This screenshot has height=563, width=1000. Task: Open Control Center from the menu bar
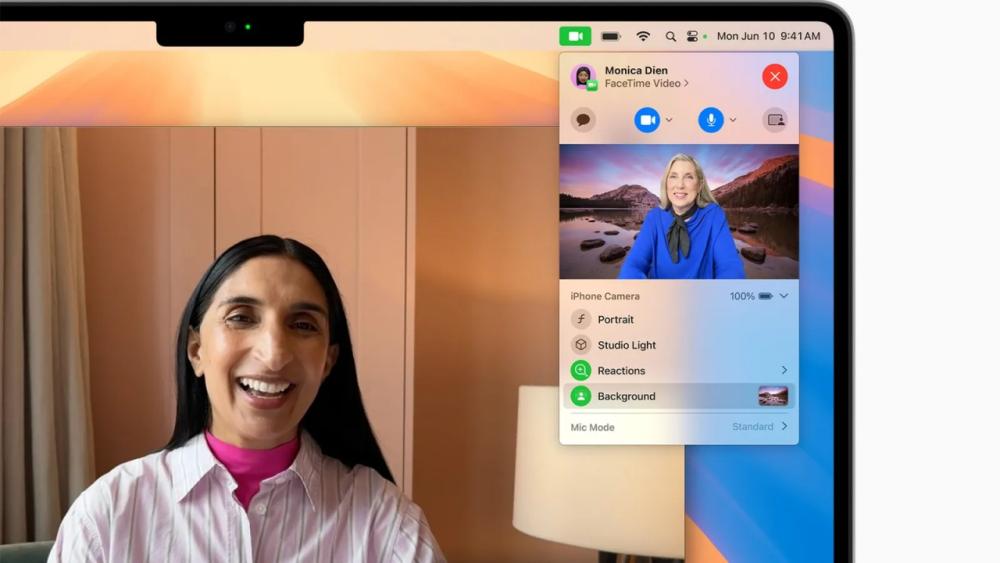tap(692, 36)
